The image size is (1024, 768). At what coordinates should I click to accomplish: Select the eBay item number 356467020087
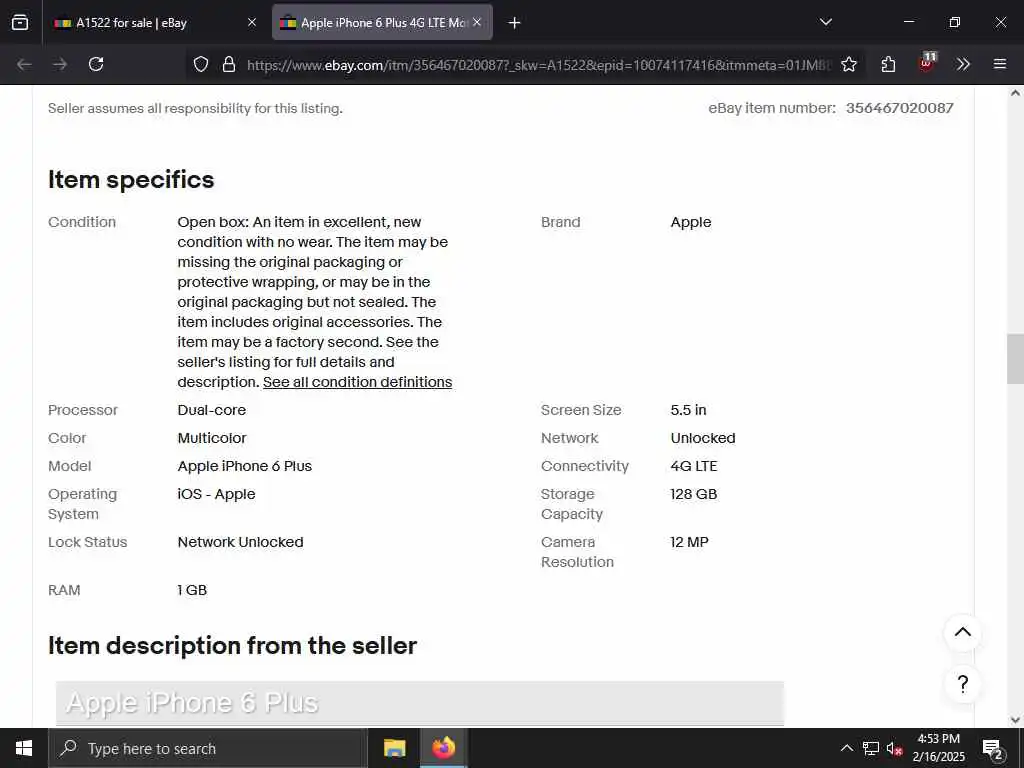tap(899, 108)
